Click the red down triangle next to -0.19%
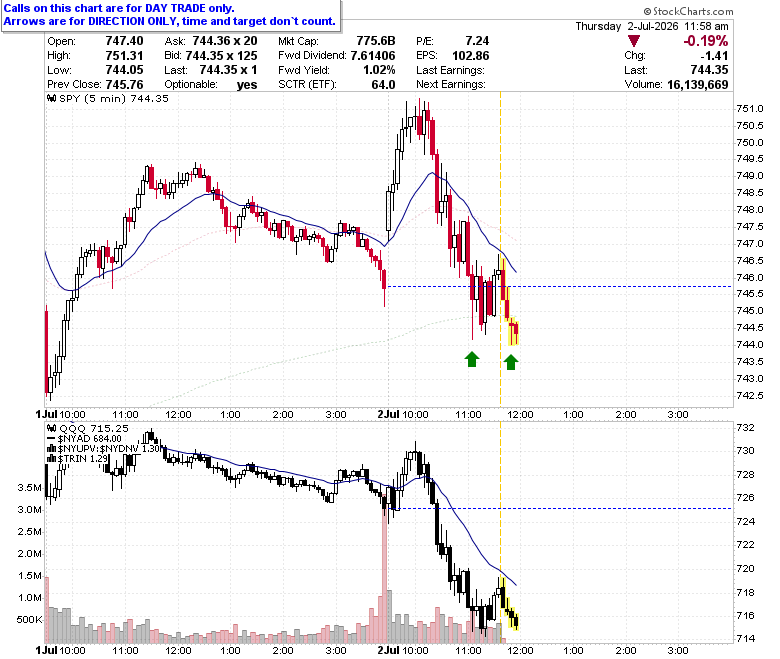This screenshot has width=780, height=659. pyautogui.click(x=633, y=41)
